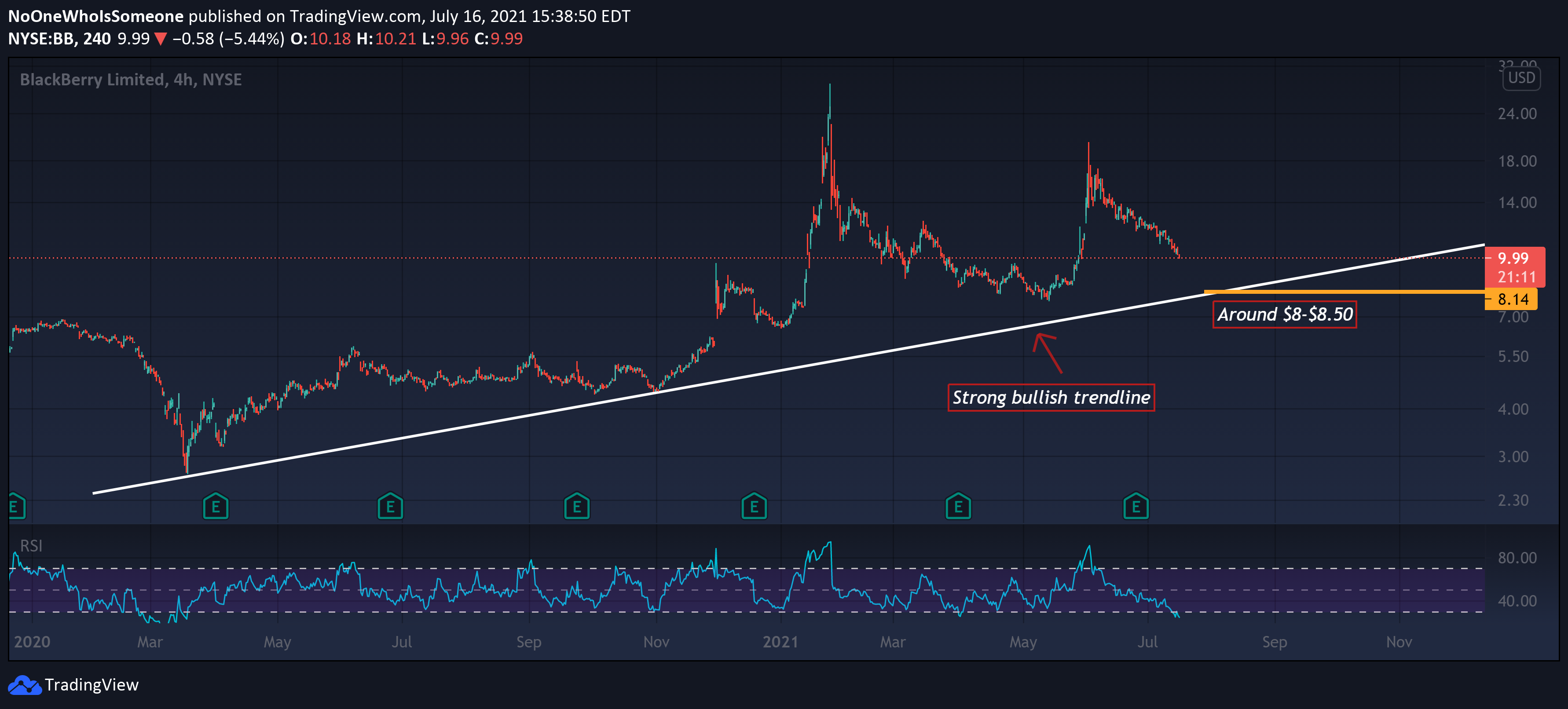Click the earnings marker near July 2020
Screen dimensions: 1568x709
390,506
